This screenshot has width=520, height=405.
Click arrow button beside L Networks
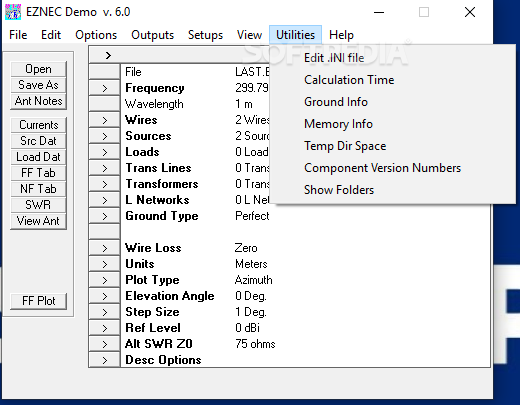tap(105, 200)
